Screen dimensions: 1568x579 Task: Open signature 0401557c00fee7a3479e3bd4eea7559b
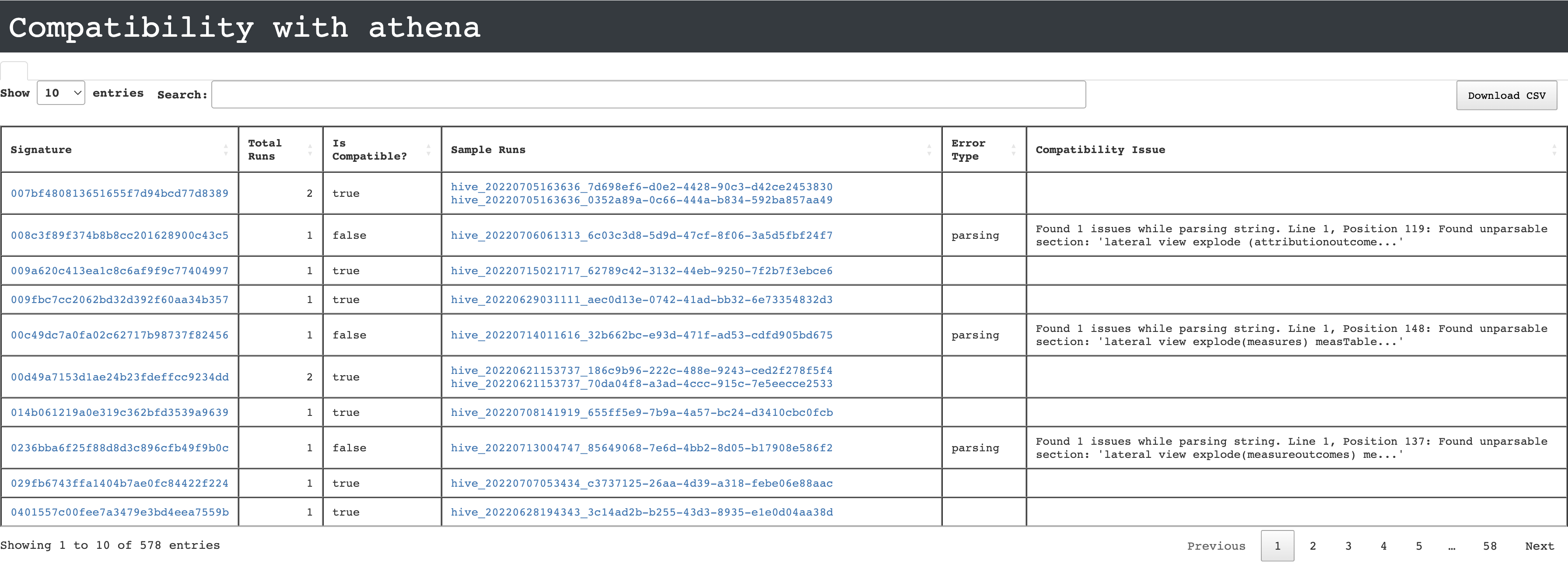coord(120,512)
